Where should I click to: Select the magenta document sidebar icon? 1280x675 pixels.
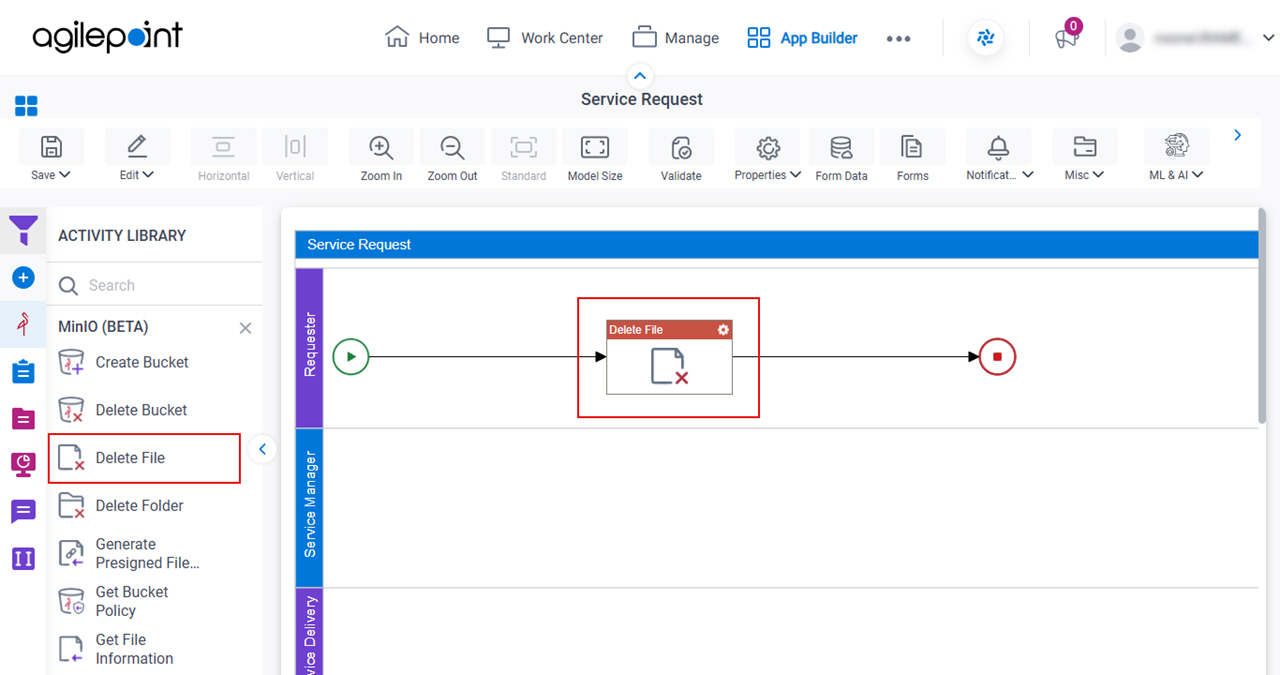[x=23, y=418]
